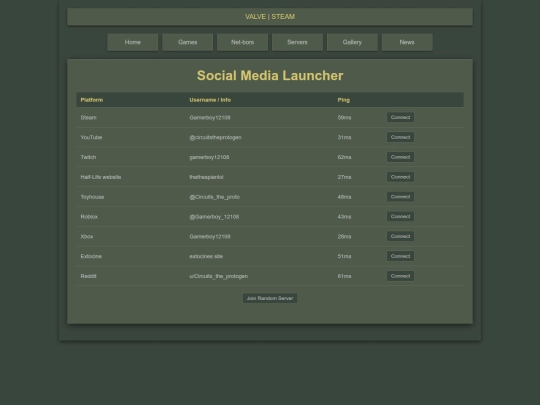Image resolution: width=540 pixels, height=405 pixels.
Task: Click the Social Media Launcher heading
Action: 270,76
